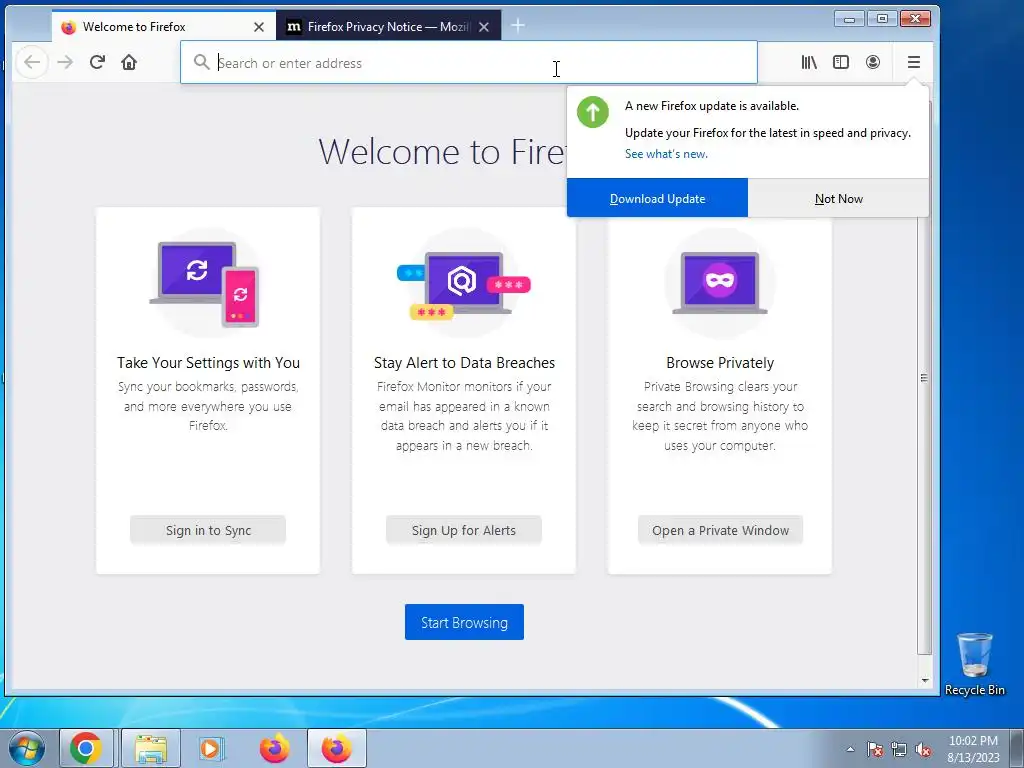Close the Firefox Privacy Notice tab
The width and height of the screenshot is (1024, 768).
pyautogui.click(x=484, y=27)
